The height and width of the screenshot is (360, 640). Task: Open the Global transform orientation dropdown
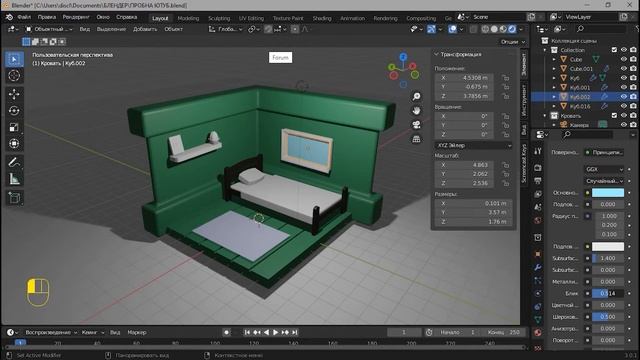pos(226,29)
